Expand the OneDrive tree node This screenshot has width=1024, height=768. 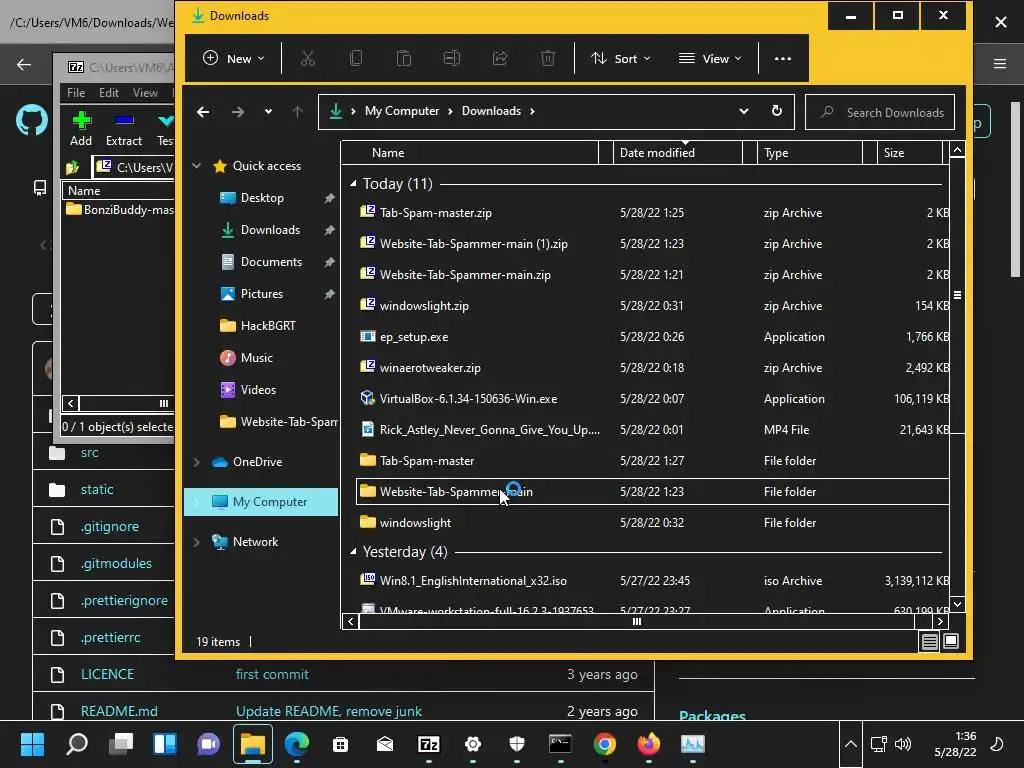point(197,462)
